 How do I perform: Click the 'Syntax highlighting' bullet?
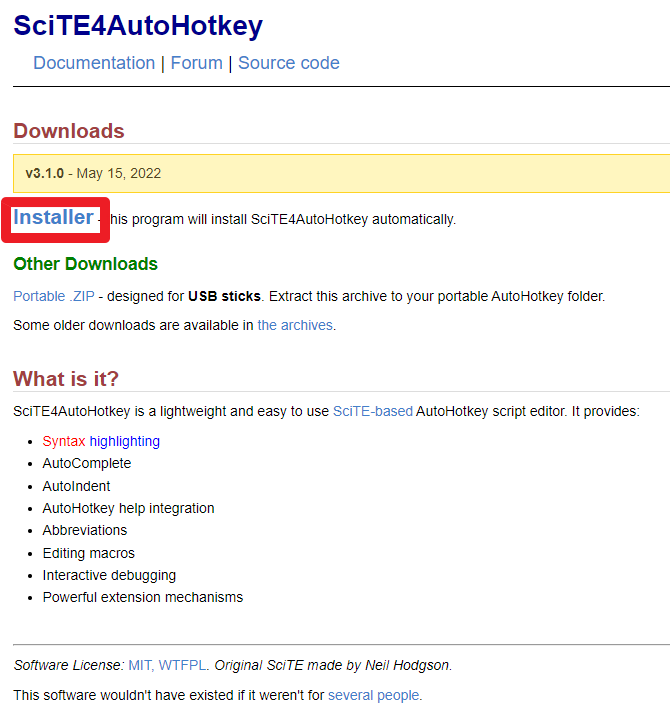coord(101,441)
